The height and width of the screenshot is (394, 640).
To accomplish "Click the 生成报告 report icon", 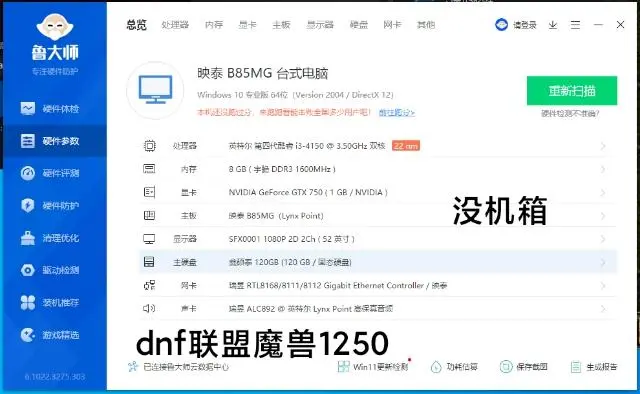I will click(x=576, y=367).
